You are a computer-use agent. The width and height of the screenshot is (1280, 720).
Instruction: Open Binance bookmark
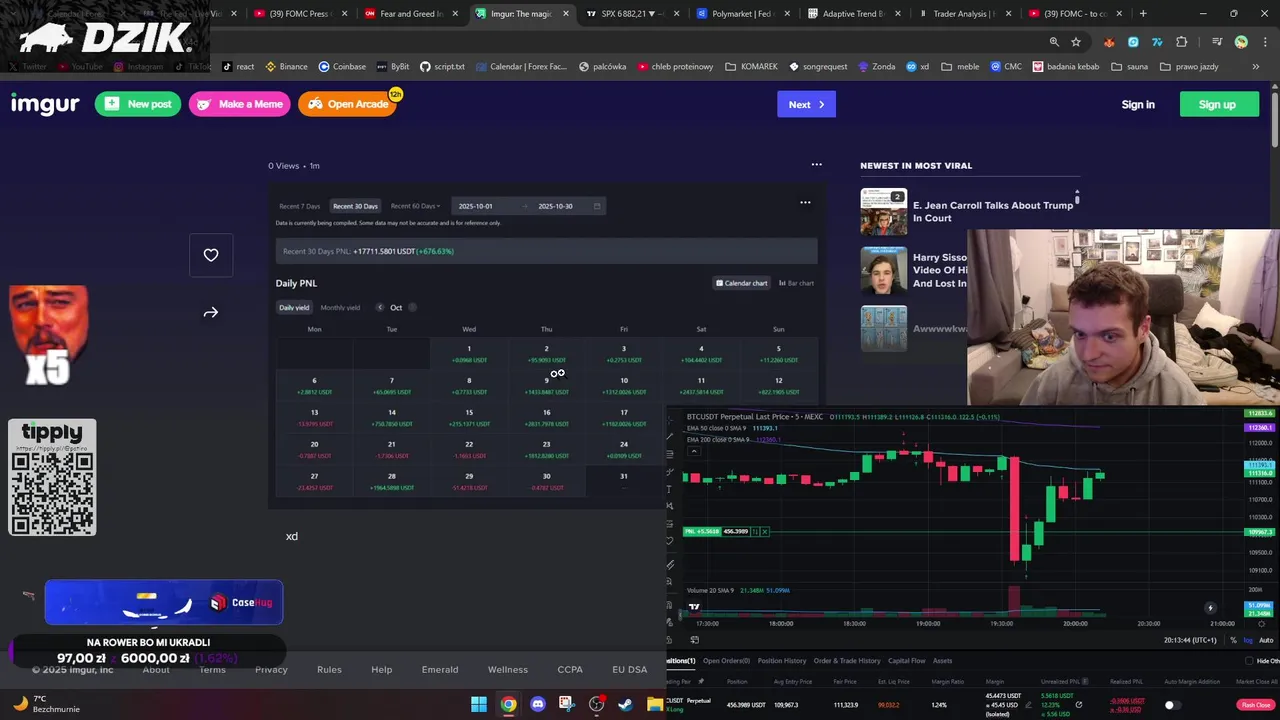286,66
